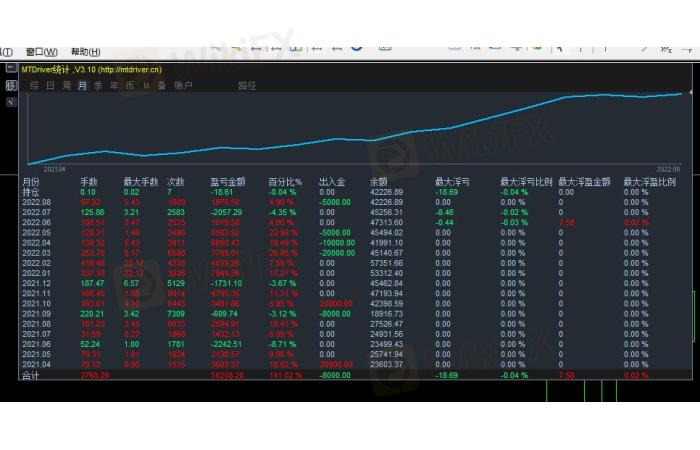This screenshot has width=700, height=450.
Task: Click the small icon left of the chart
Action: click(x=11, y=69)
